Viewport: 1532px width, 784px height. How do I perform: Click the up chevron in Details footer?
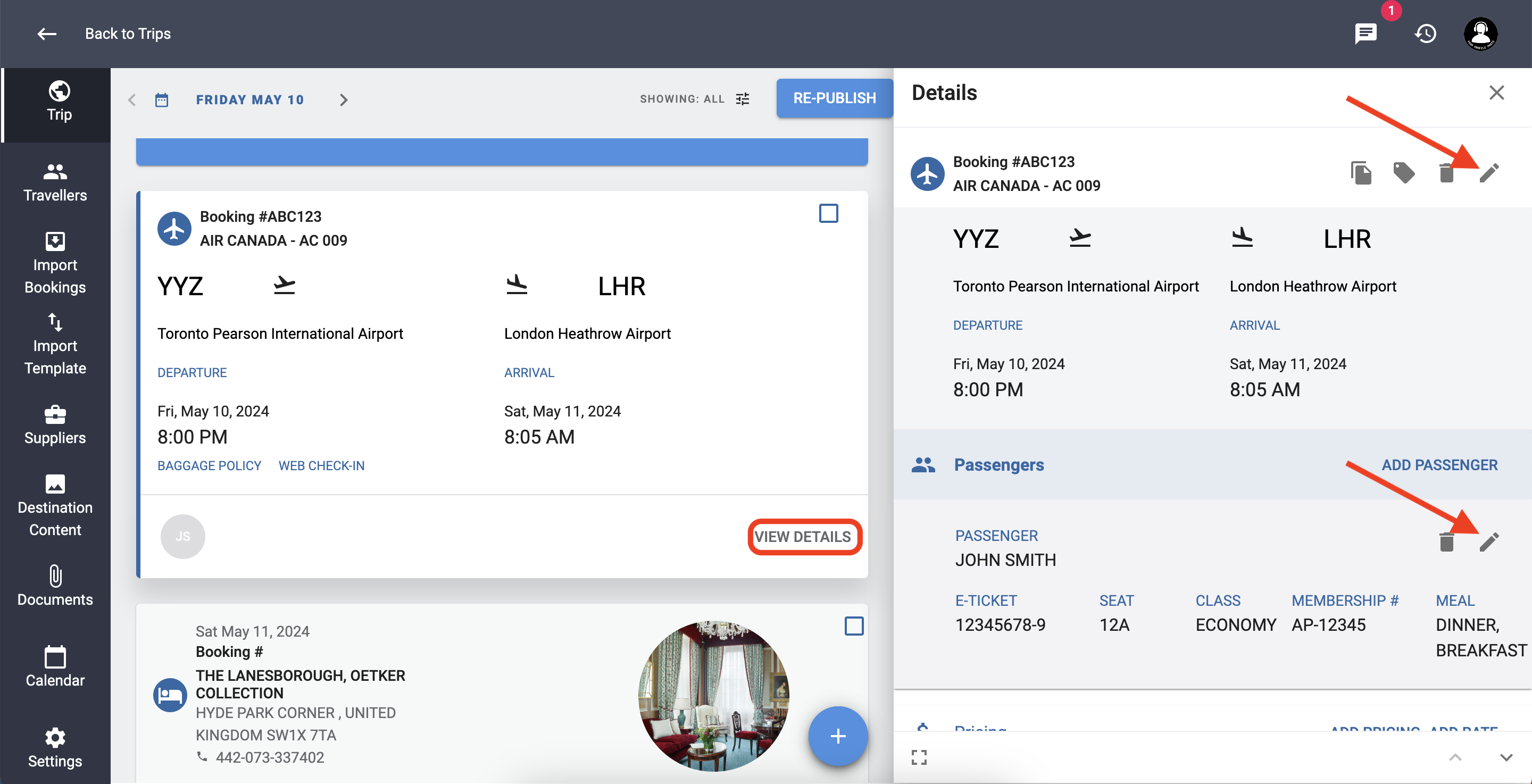[x=1455, y=757]
